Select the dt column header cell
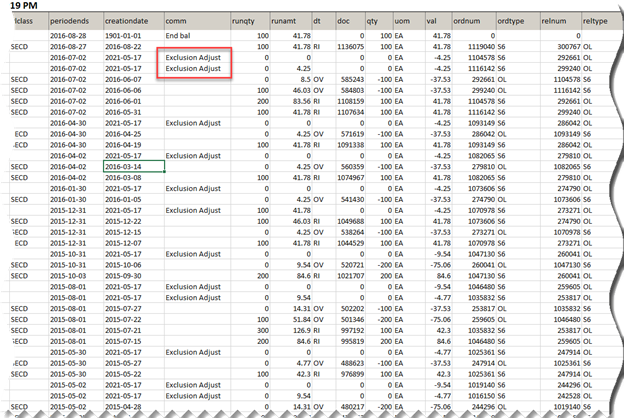624x418 pixels. (319, 20)
